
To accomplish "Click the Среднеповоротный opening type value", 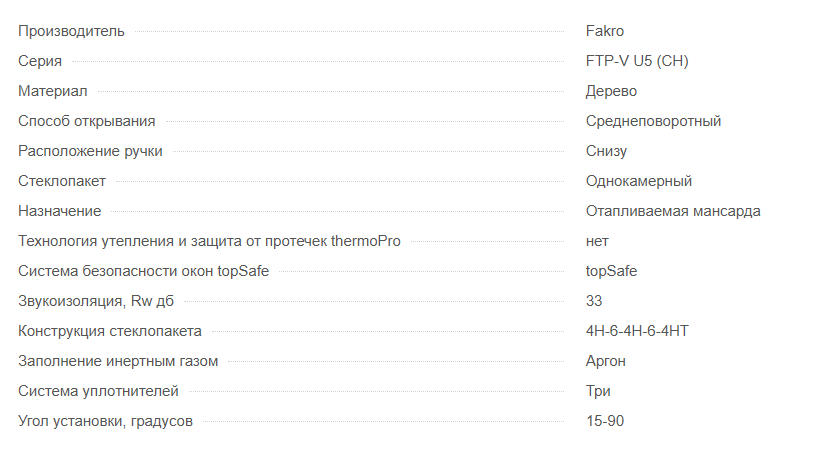I will coord(653,121).
